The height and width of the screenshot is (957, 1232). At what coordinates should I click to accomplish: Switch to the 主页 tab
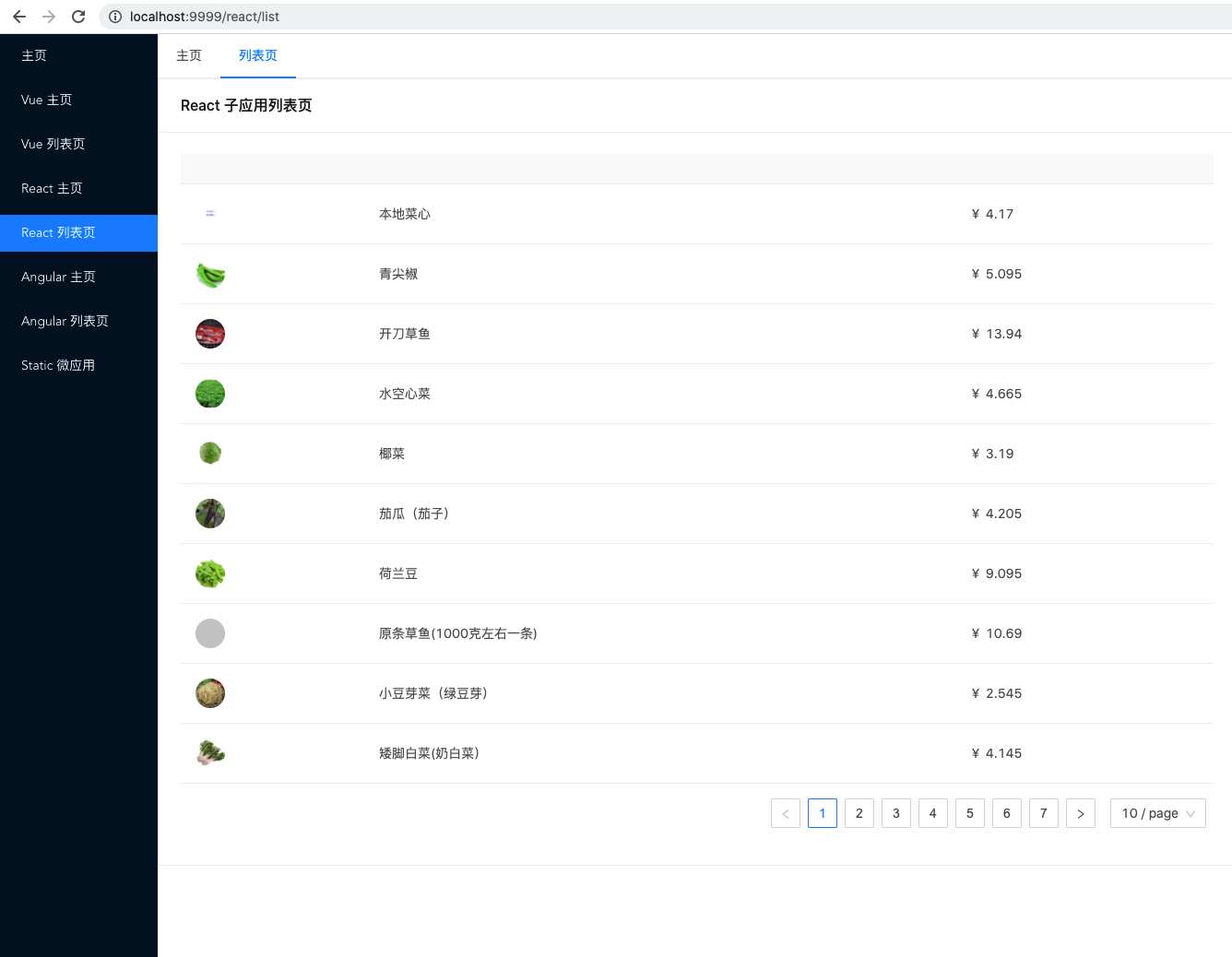pos(189,55)
